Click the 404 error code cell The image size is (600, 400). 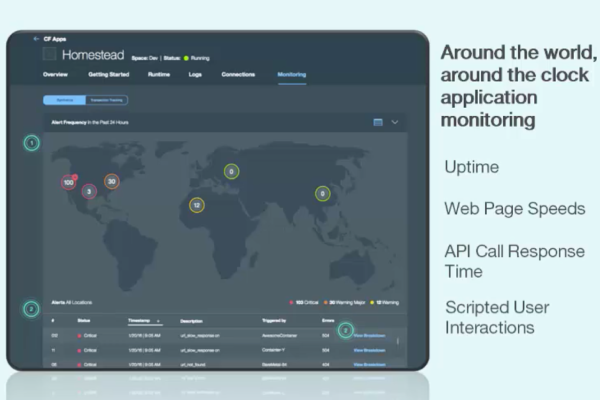point(325,364)
